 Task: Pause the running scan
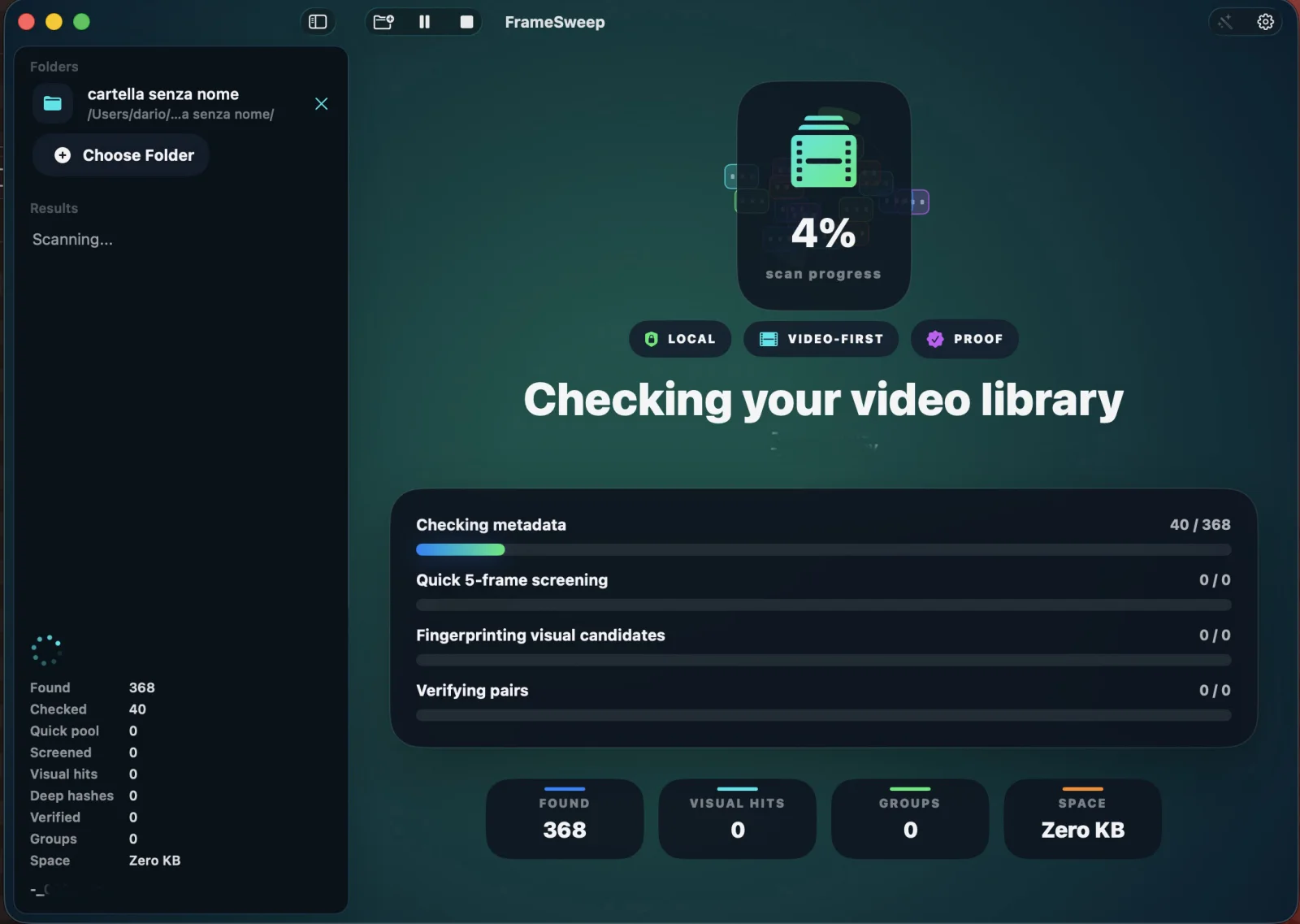[424, 22]
